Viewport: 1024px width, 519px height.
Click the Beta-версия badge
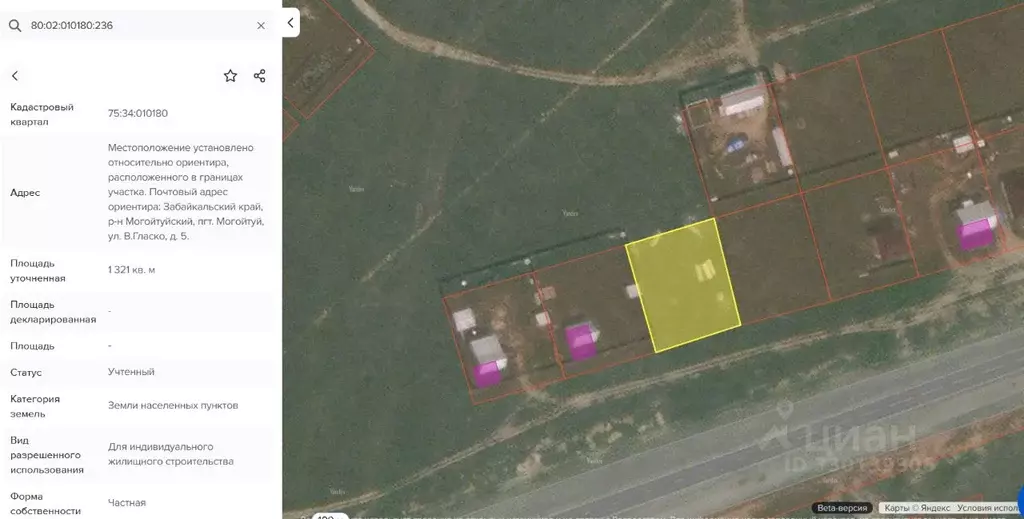[x=842, y=507]
